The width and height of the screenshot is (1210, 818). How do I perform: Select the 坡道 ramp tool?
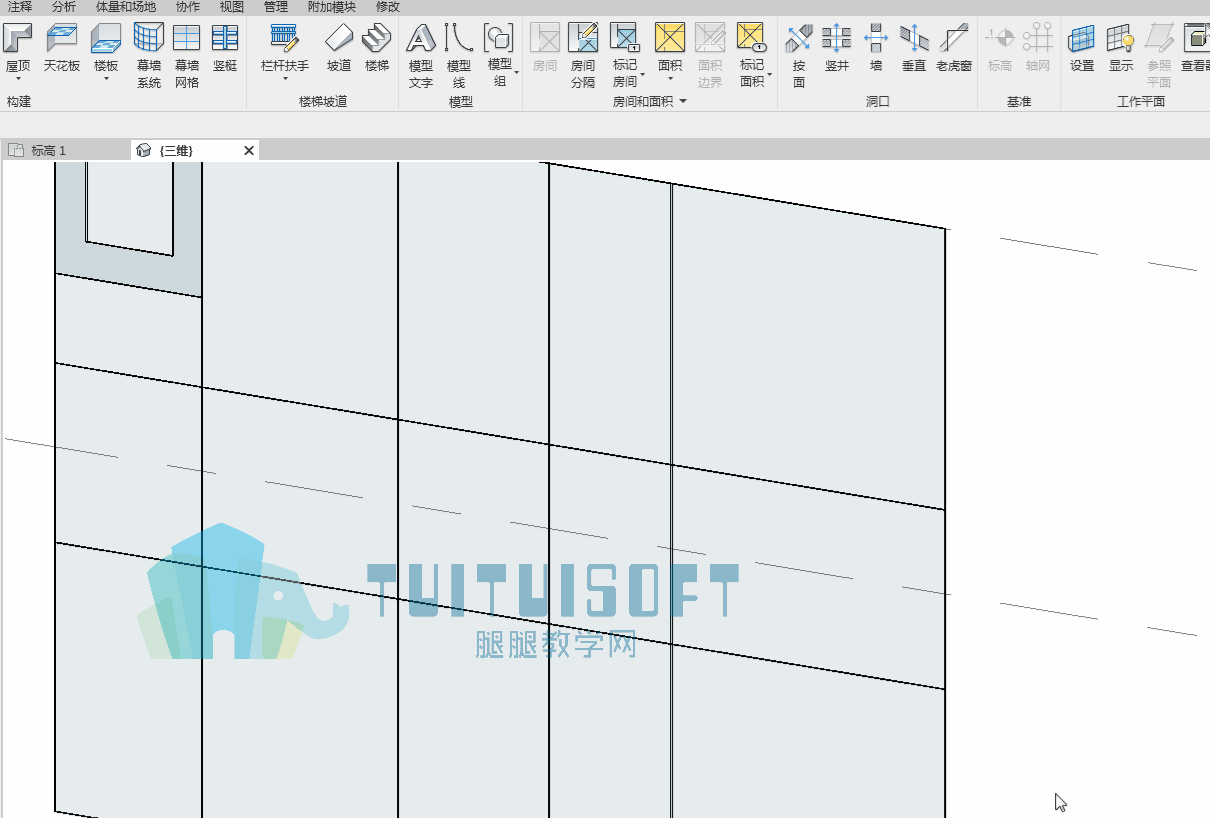tap(339, 48)
